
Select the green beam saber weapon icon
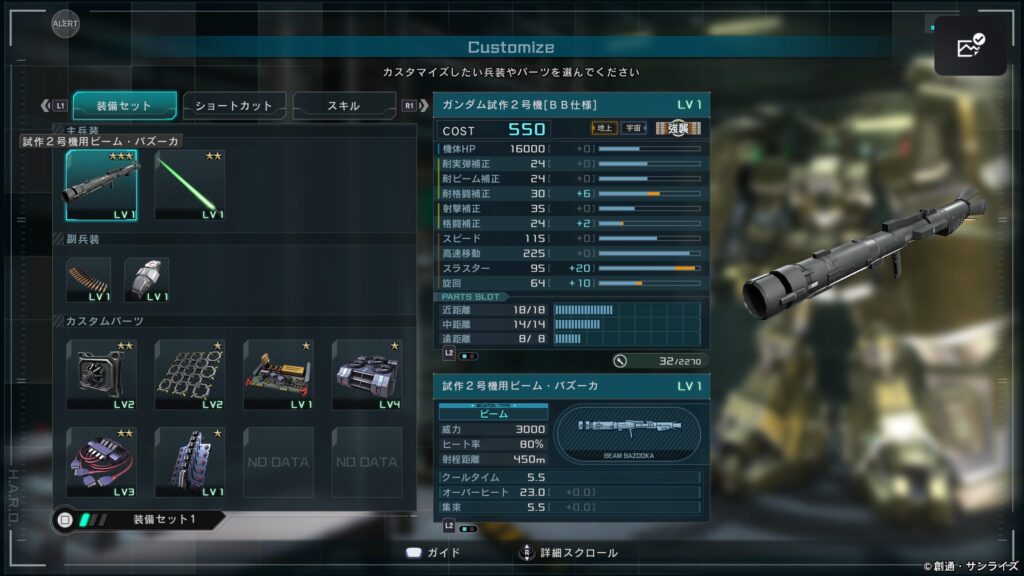(x=190, y=185)
